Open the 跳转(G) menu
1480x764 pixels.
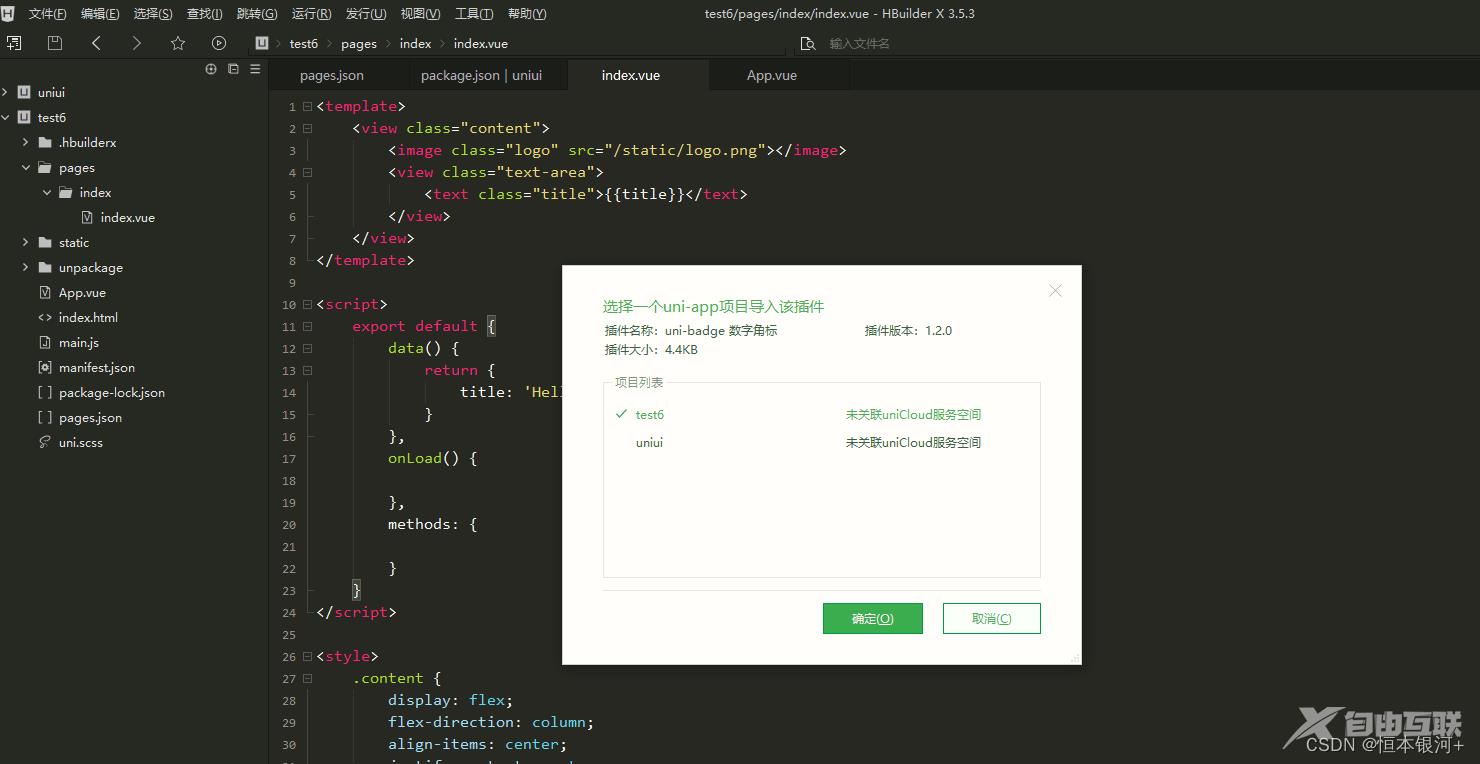click(x=257, y=13)
